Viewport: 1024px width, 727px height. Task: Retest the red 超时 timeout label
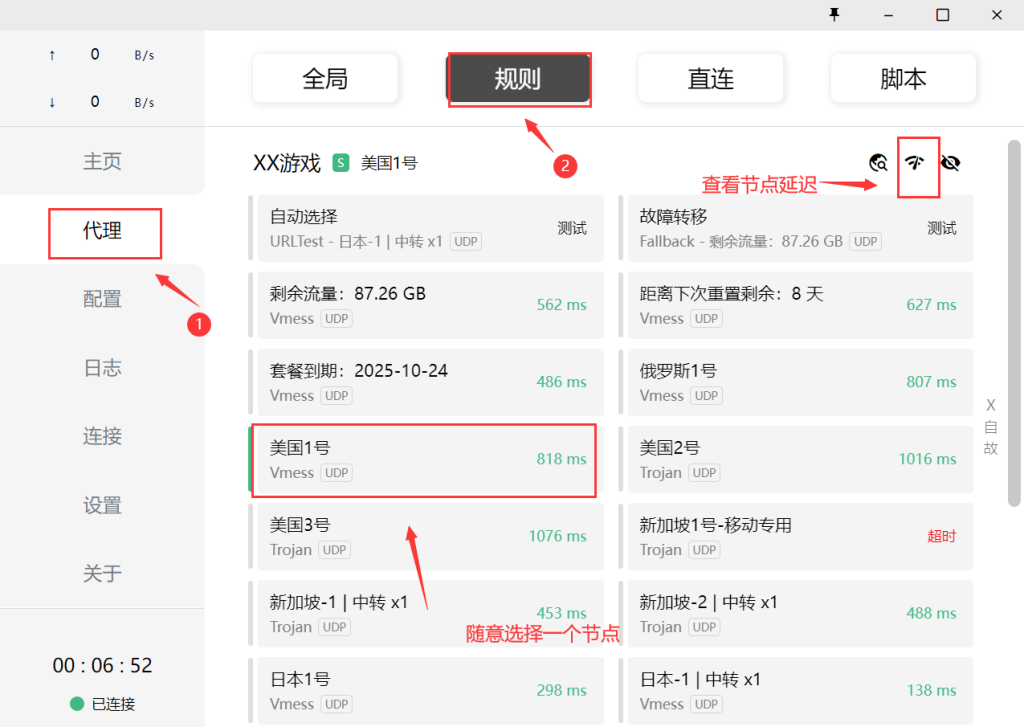941,536
